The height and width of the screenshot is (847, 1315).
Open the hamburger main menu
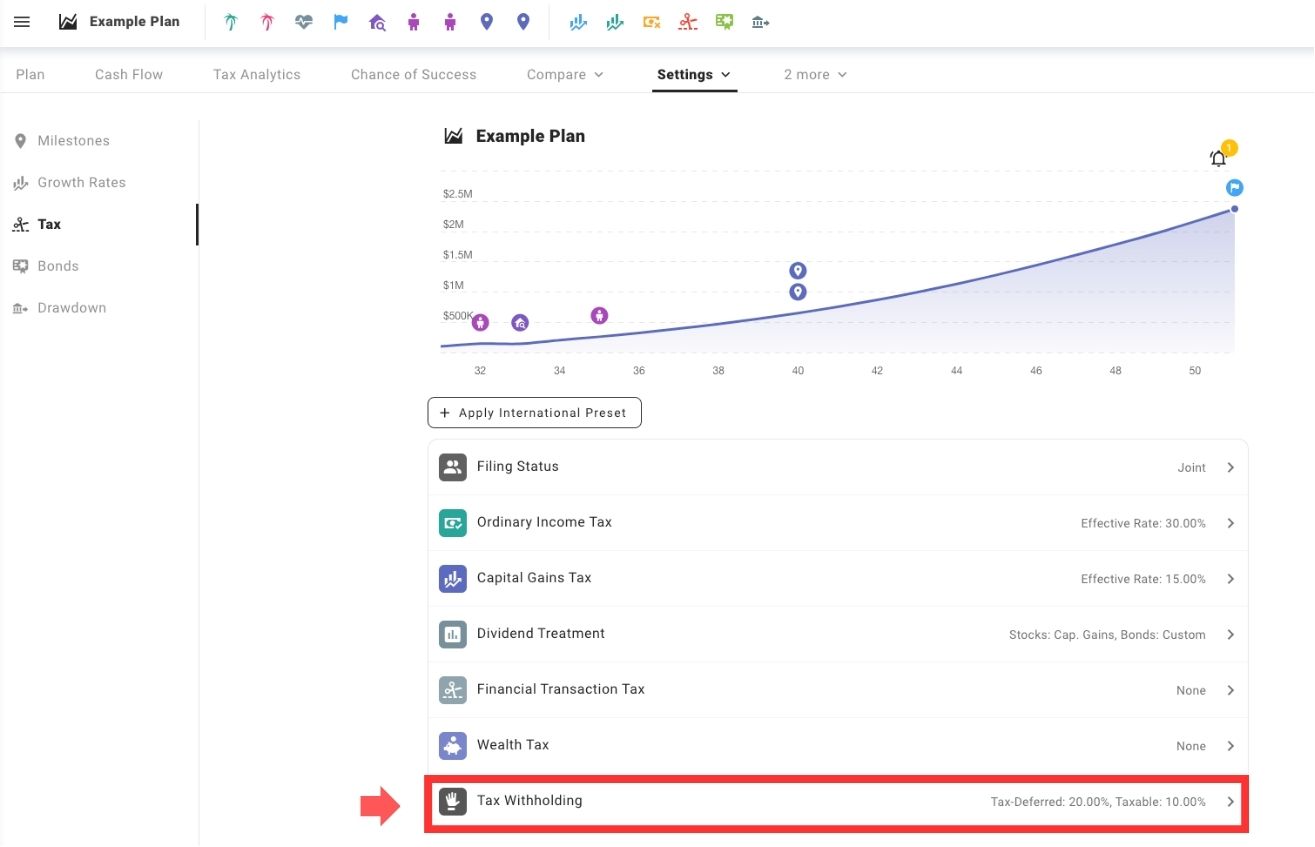click(x=22, y=22)
